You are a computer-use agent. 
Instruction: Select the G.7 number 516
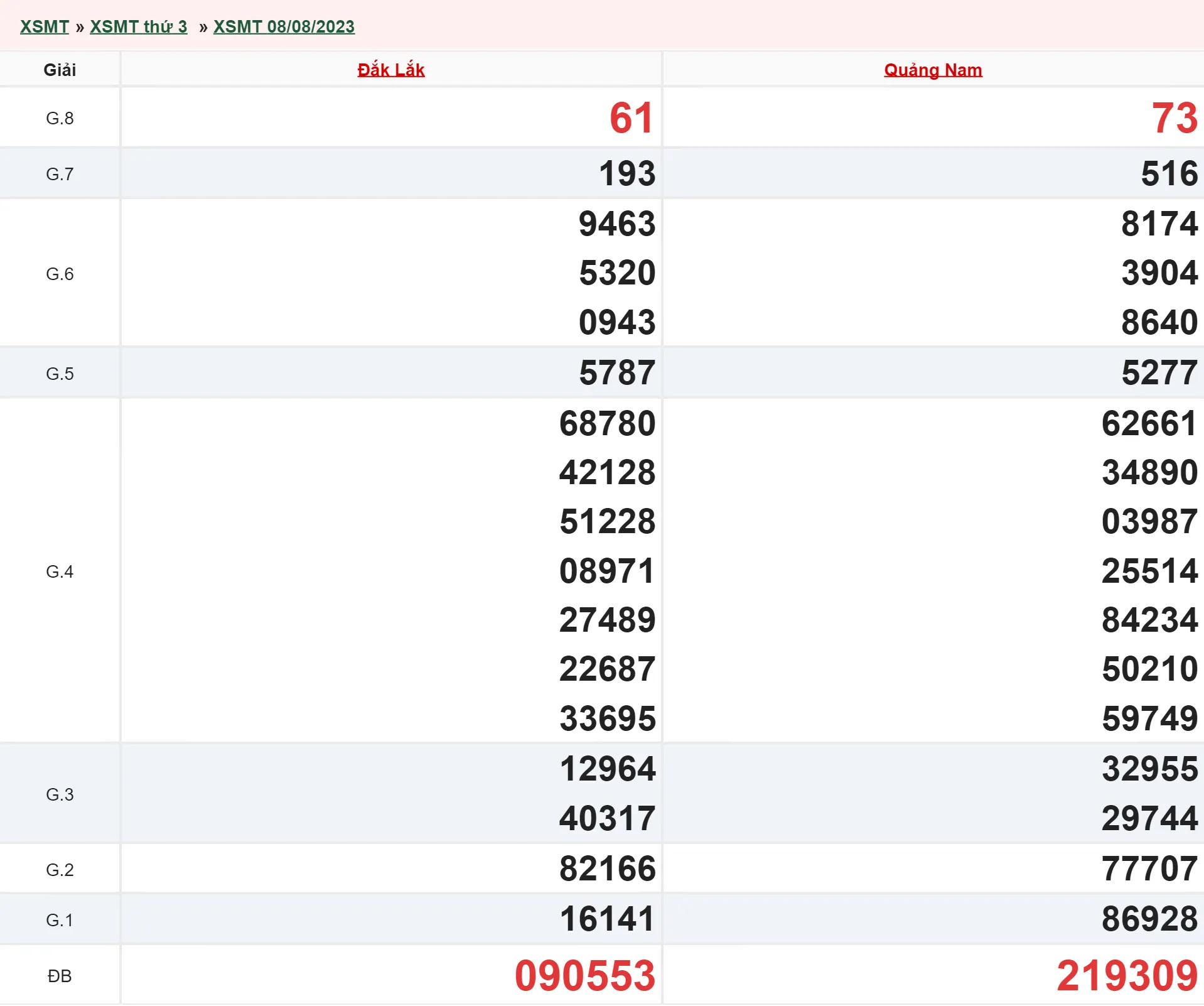1169,173
